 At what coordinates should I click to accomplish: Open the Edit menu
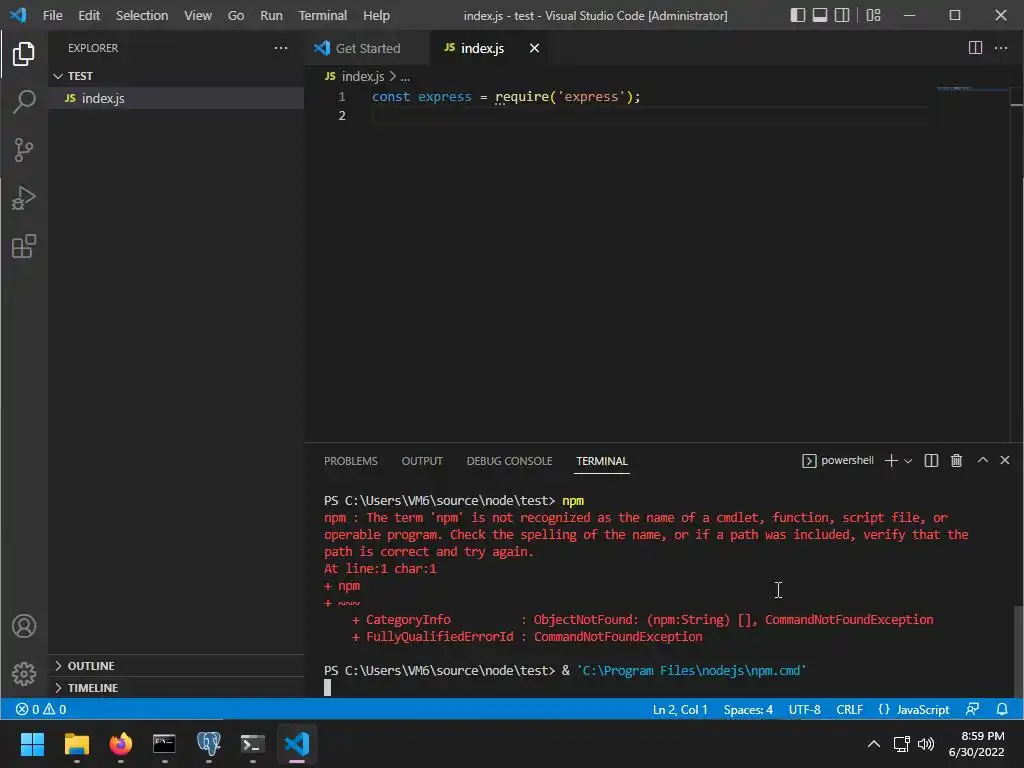[x=89, y=15]
